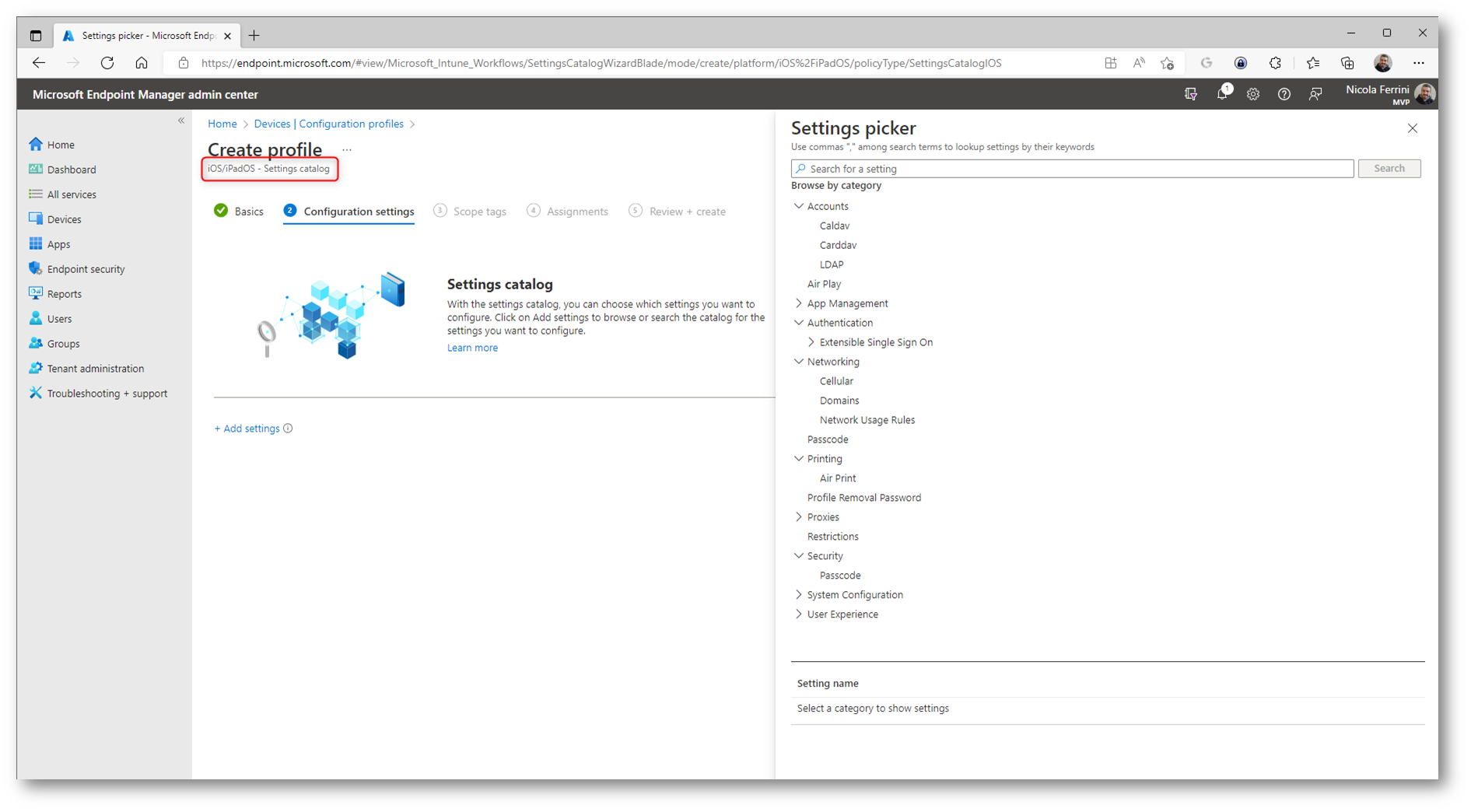Viewport: 1471px width, 812px height.
Task: Open browser settings and more menu
Action: [1419, 63]
